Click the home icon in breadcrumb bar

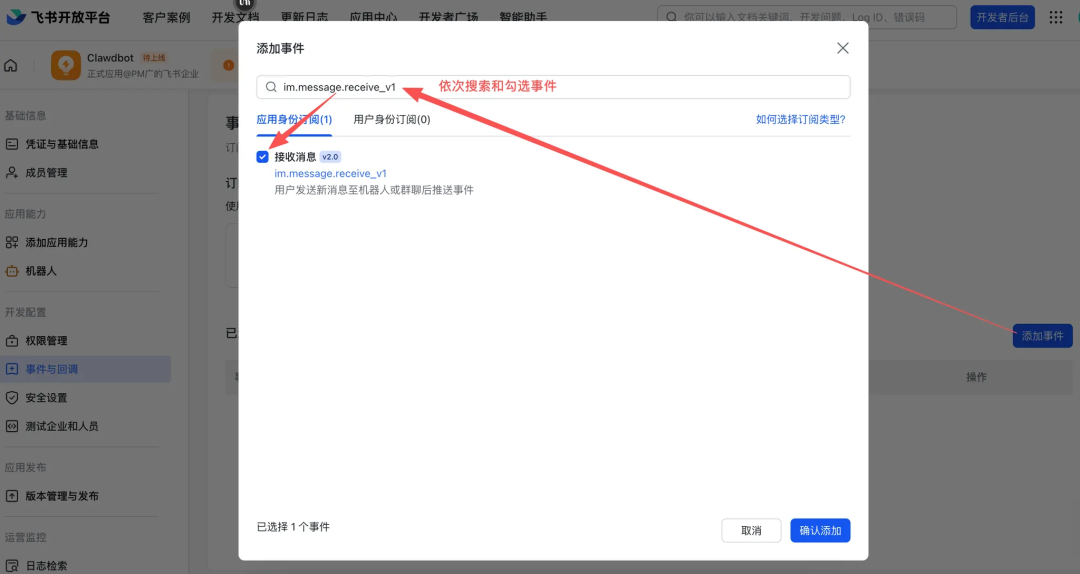tap(11, 66)
